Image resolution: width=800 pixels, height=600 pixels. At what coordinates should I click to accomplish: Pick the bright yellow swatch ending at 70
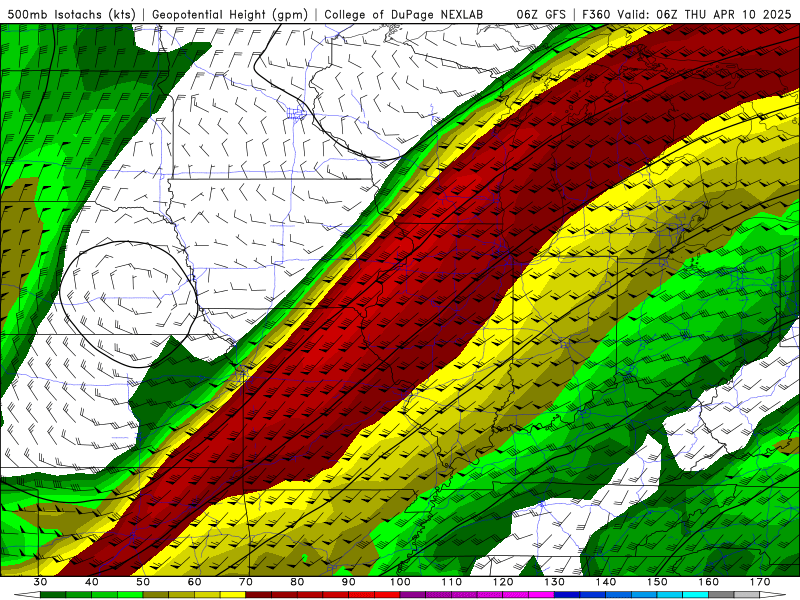point(233,595)
